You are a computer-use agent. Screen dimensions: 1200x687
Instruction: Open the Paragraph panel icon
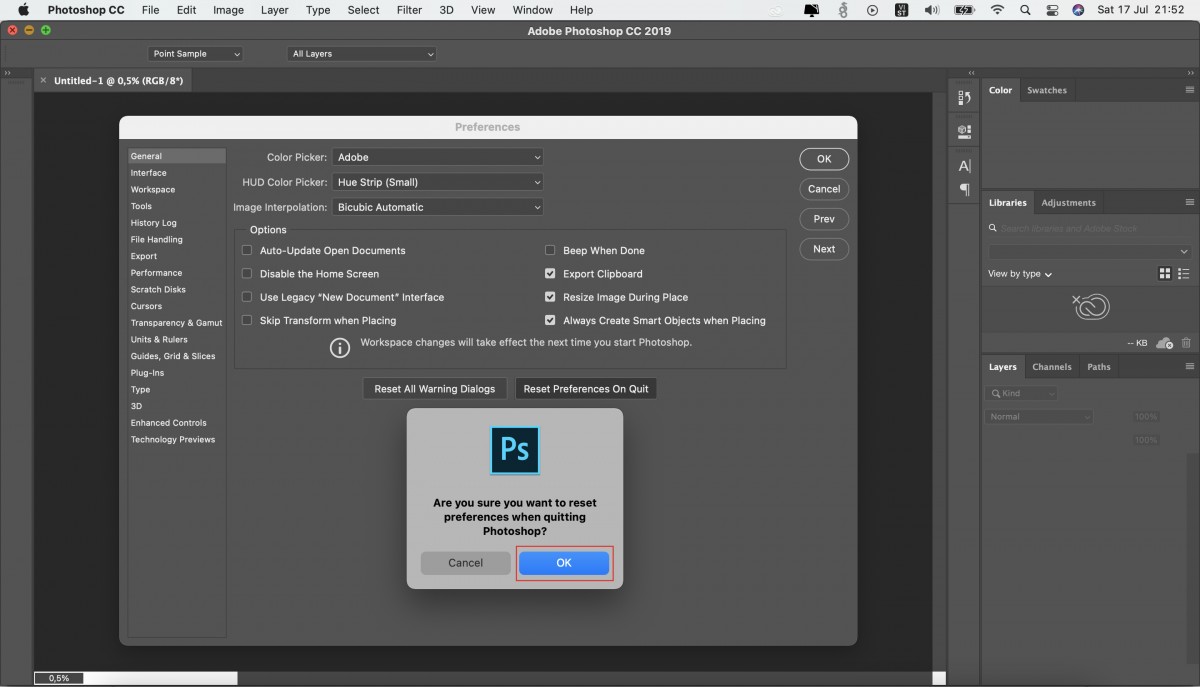pos(964,189)
